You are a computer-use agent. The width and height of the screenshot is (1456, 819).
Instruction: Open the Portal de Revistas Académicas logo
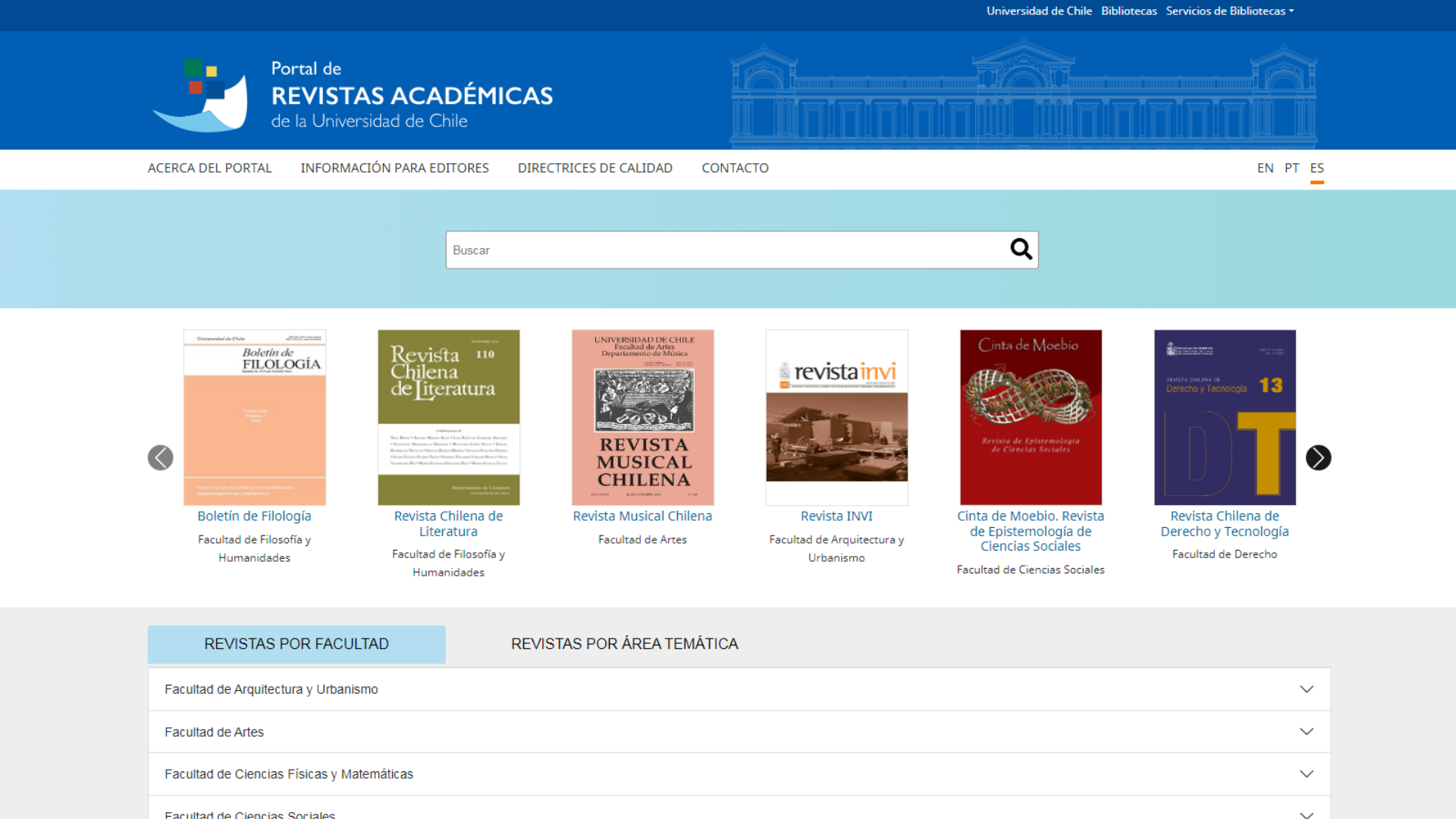(x=353, y=95)
